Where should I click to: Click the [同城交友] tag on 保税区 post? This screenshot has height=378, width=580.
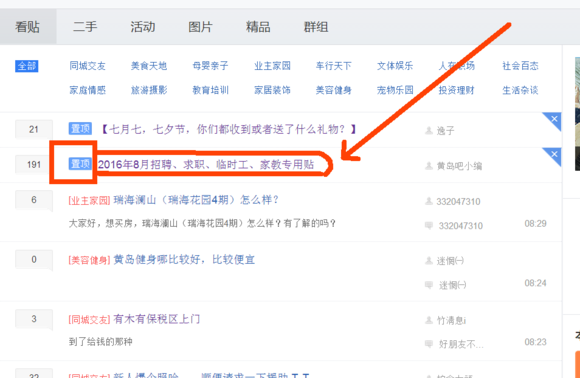(89, 320)
